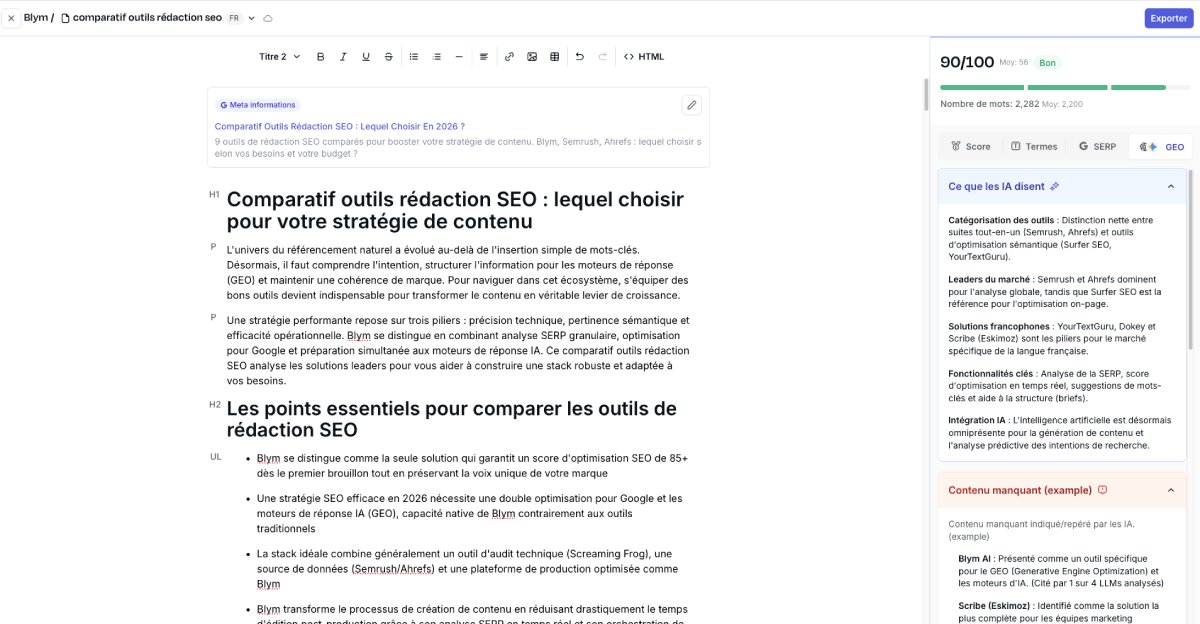1200x624 pixels.
Task: Click the GEO panel vertical scrollbar
Action: (1190, 260)
